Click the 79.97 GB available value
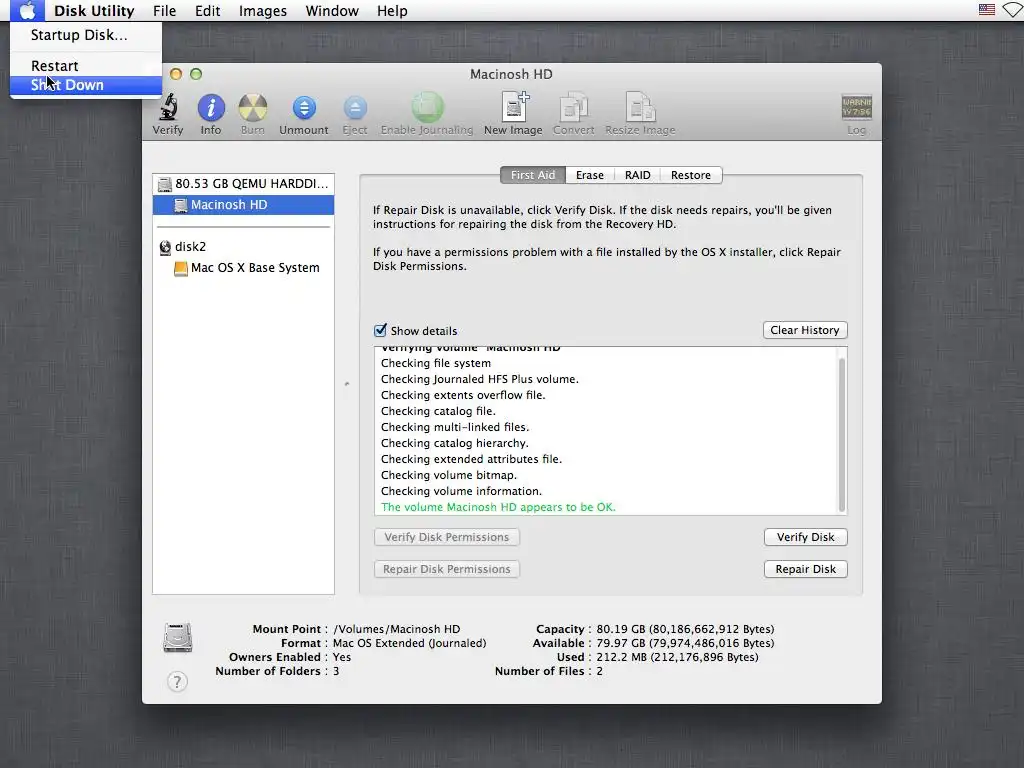 685,643
